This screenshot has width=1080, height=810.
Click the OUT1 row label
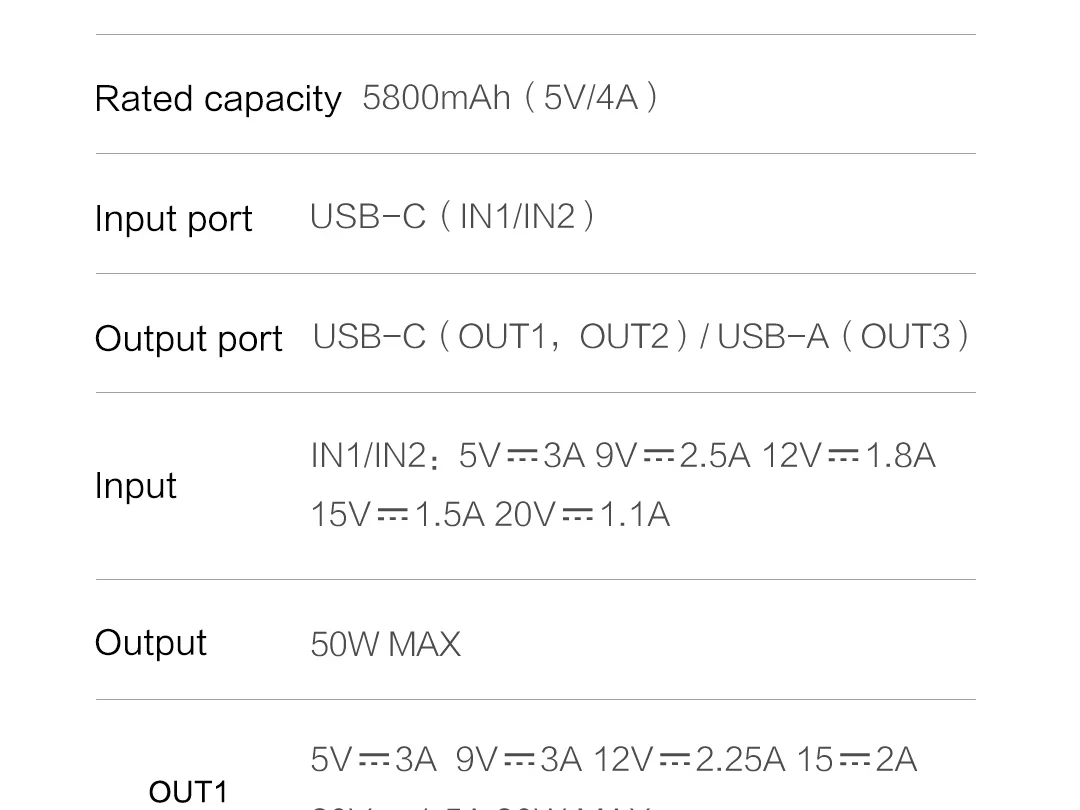tap(188, 793)
